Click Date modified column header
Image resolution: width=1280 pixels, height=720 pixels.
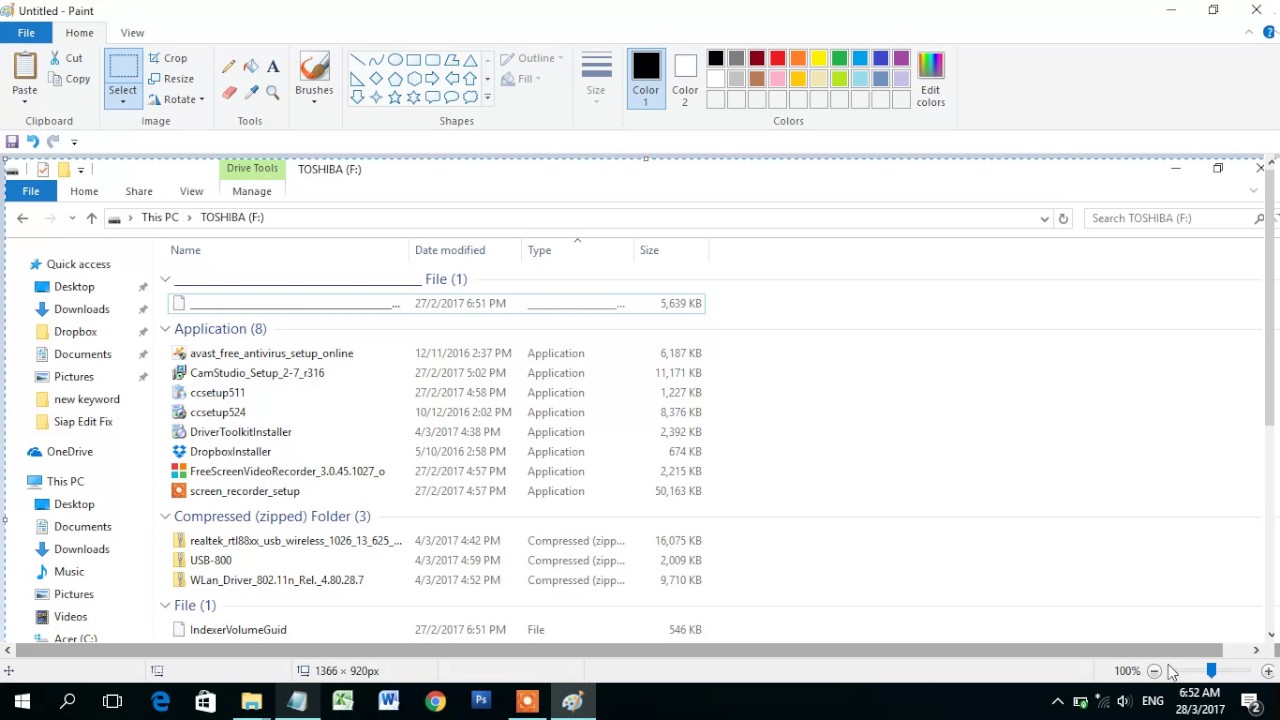point(450,250)
